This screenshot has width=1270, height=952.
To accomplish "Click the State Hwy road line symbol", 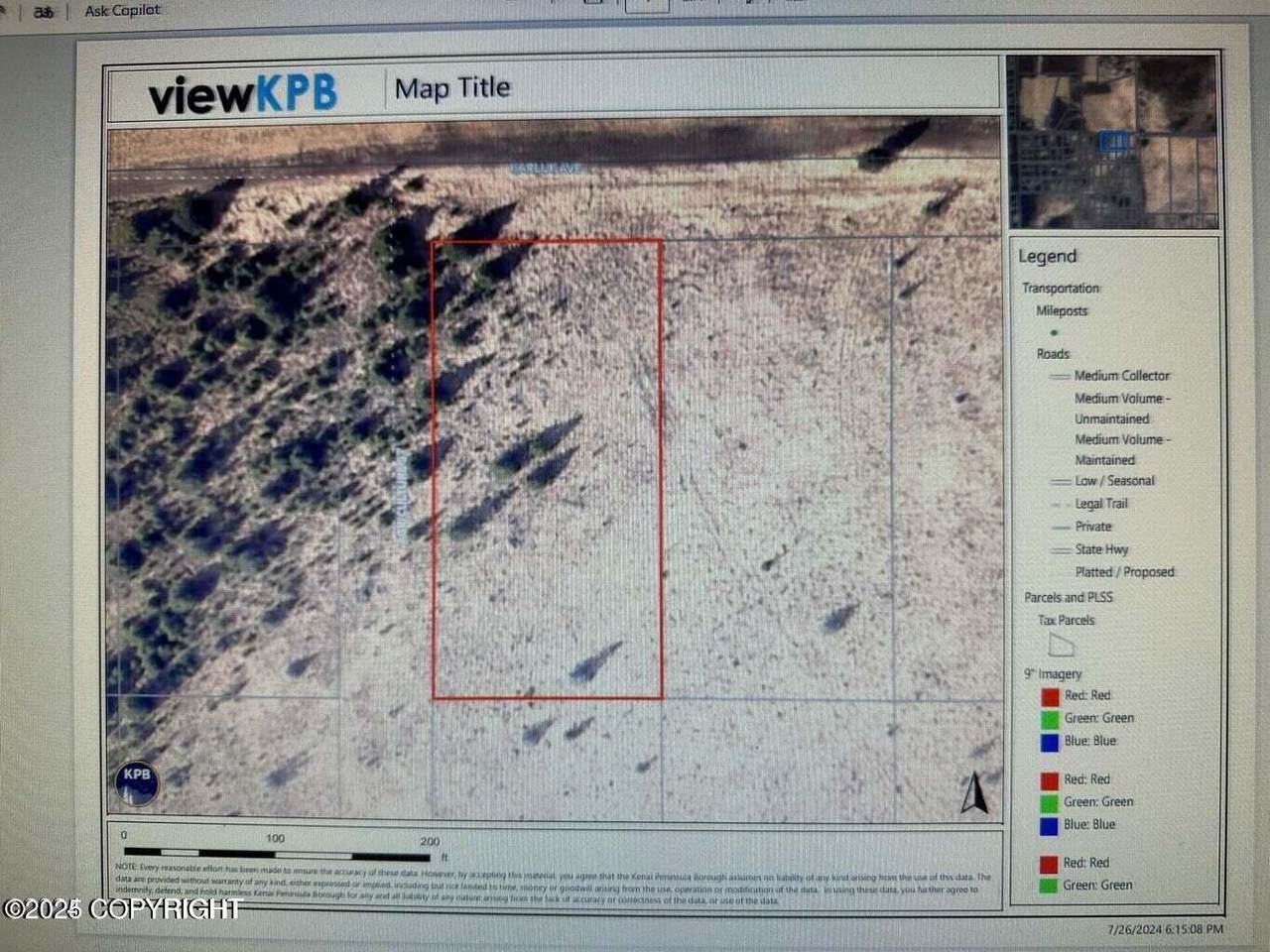I will click(x=1060, y=549).
